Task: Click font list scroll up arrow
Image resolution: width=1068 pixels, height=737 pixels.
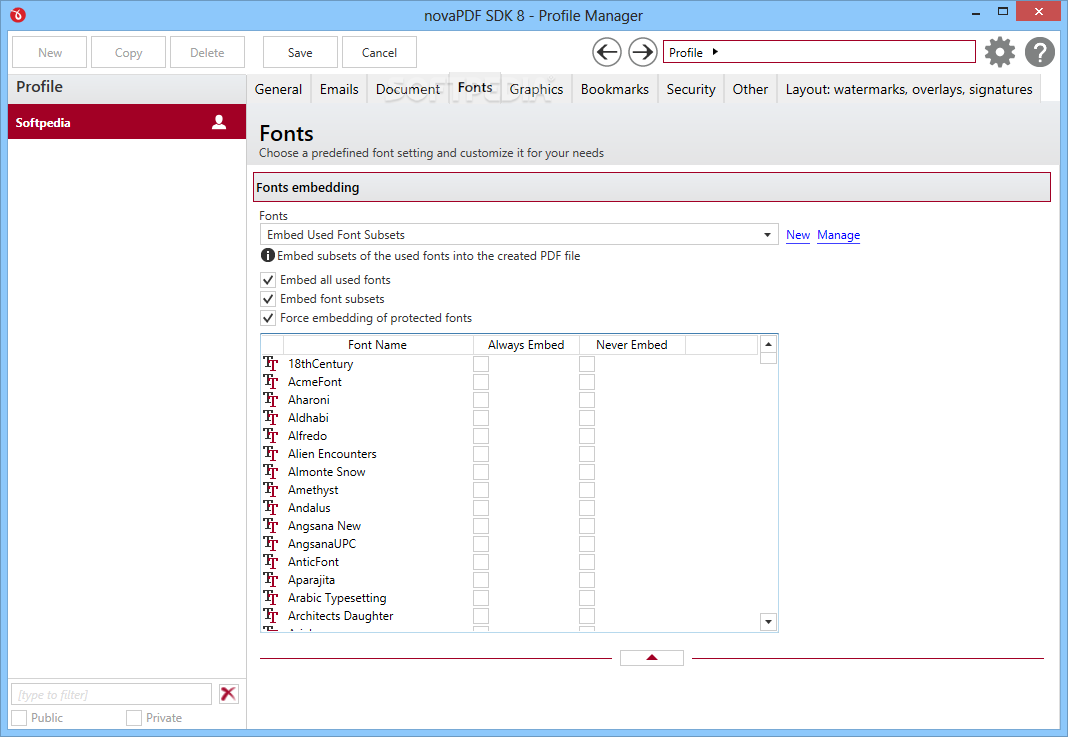Action: click(x=768, y=344)
